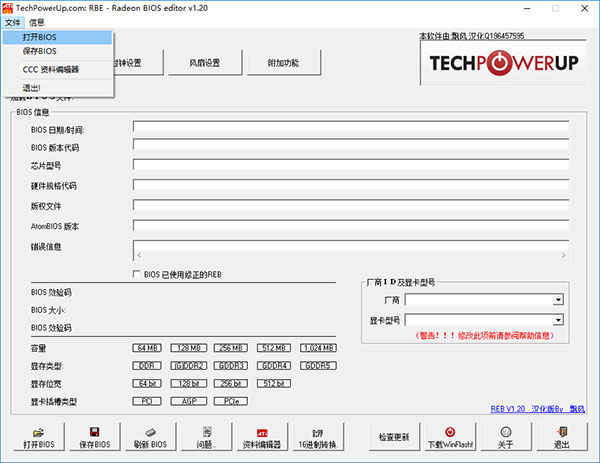Select the GDDR4 memory type indicator
The image size is (600, 463).
tap(274, 366)
